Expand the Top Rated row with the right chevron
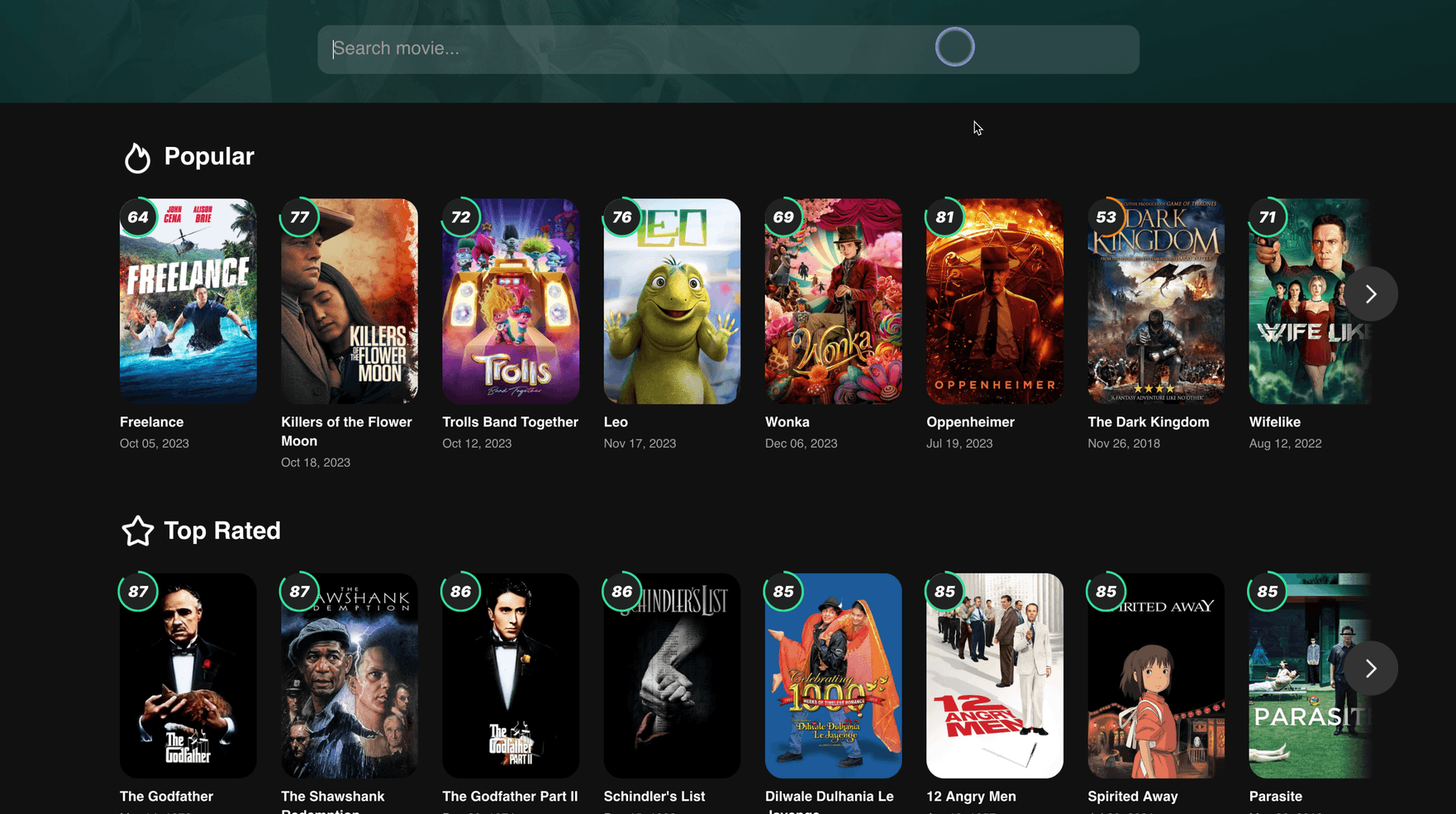1456x814 pixels. (x=1370, y=668)
